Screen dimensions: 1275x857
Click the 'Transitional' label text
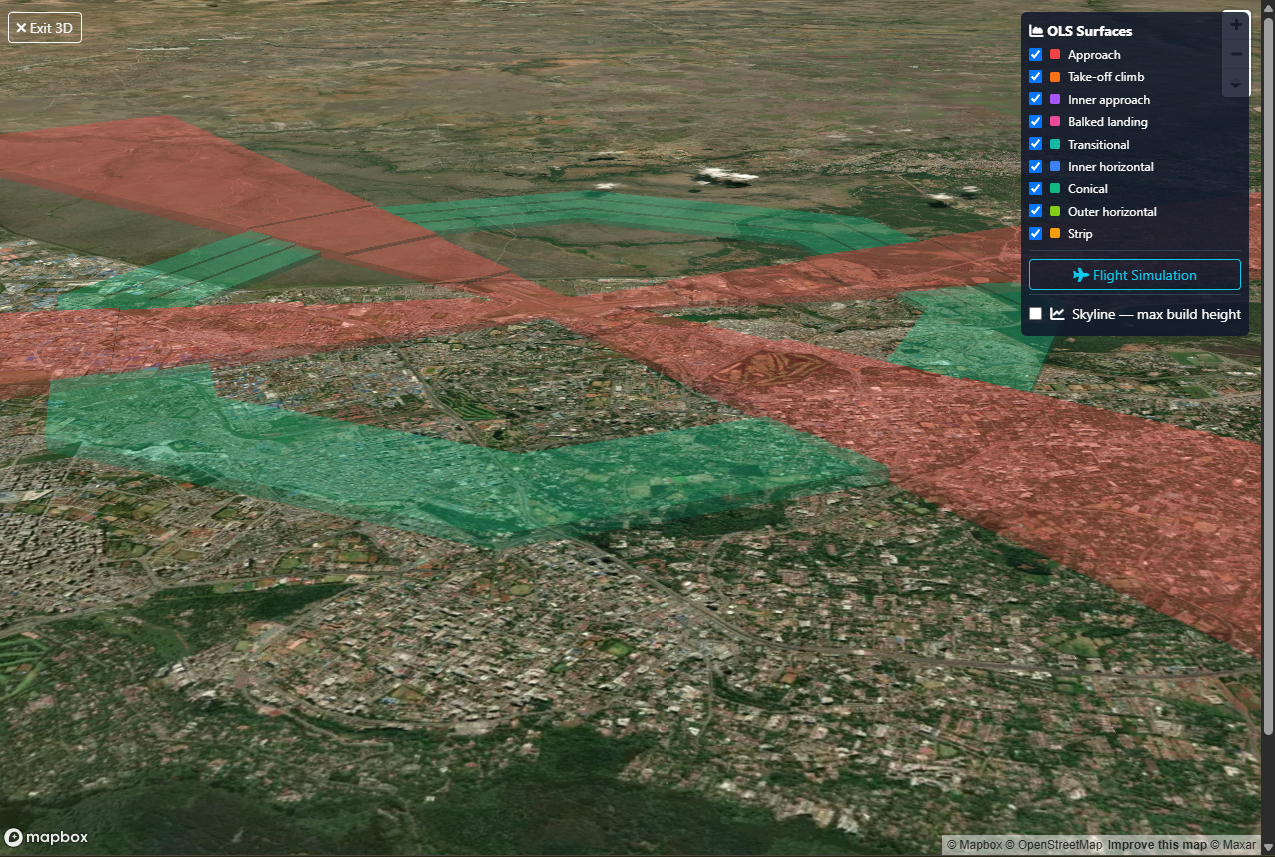(1099, 145)
